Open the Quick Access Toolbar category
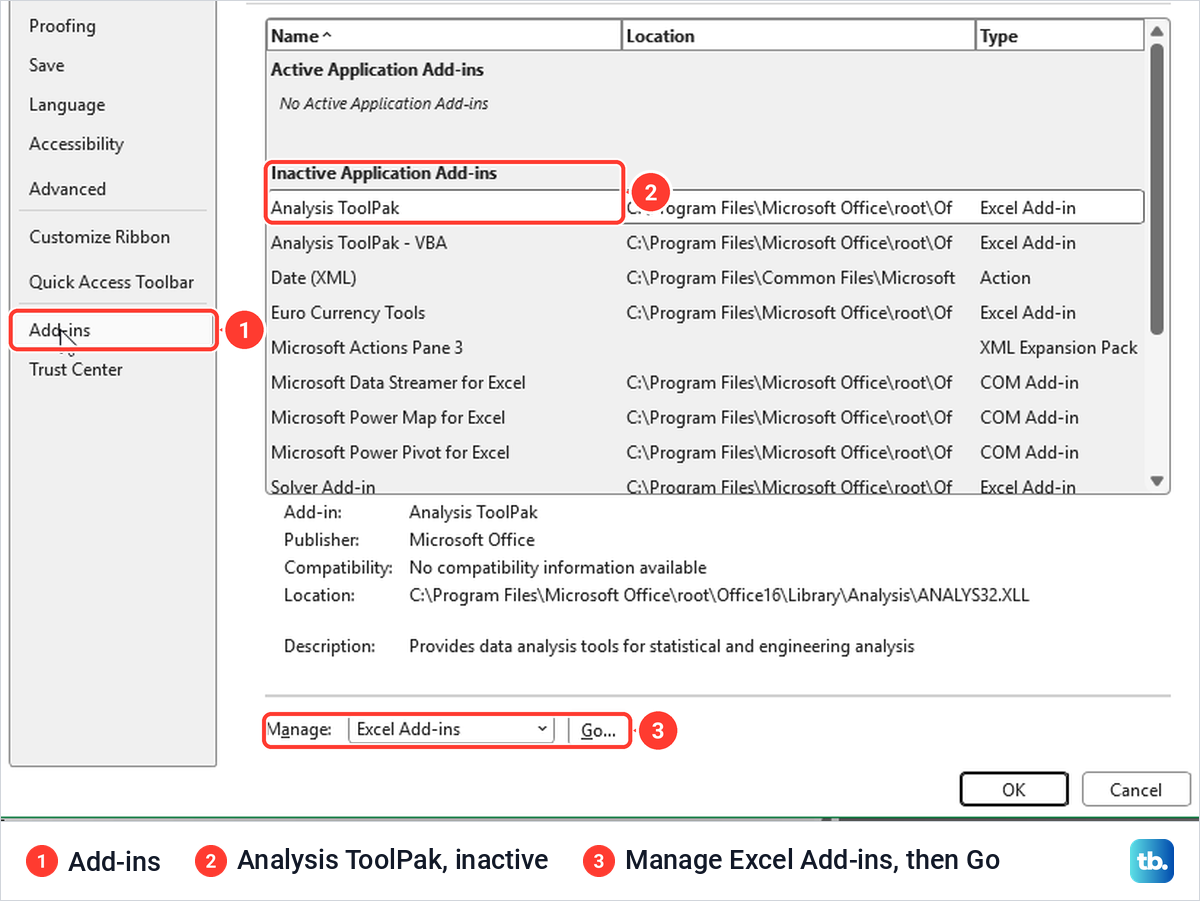Screen dimensions: 1200x901 111,282
